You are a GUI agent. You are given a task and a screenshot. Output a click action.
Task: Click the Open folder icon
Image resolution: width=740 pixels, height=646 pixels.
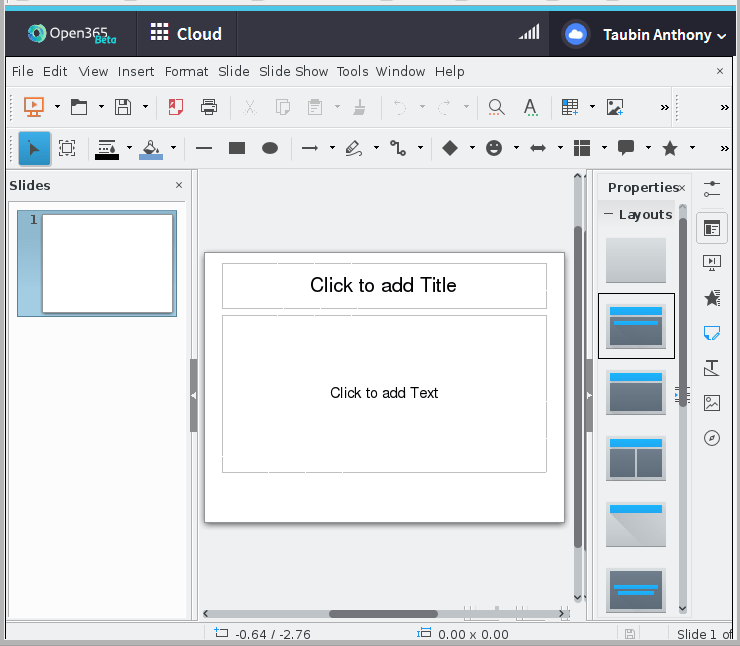pos(79,107)
